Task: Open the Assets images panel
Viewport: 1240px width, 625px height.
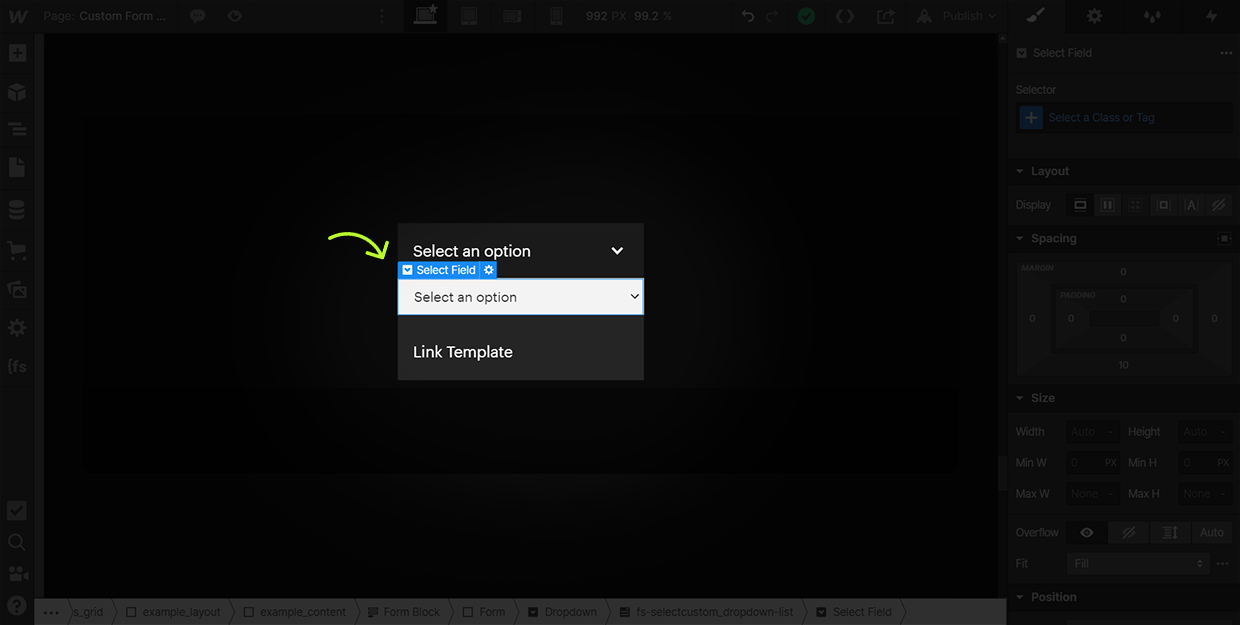Action: tap(17, 289)
